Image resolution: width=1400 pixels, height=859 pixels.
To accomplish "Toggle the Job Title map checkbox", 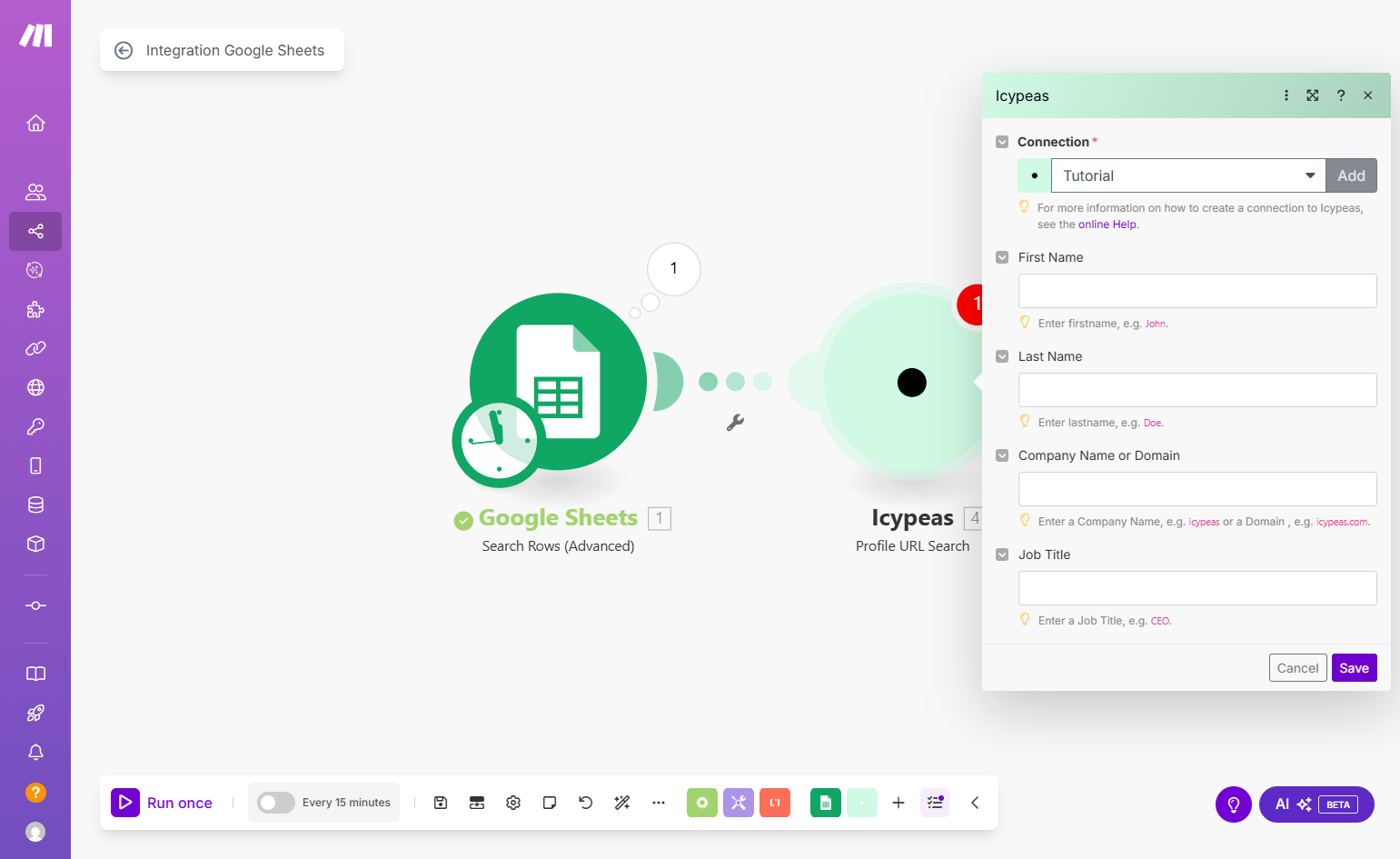I will [x=1002, y=554].
